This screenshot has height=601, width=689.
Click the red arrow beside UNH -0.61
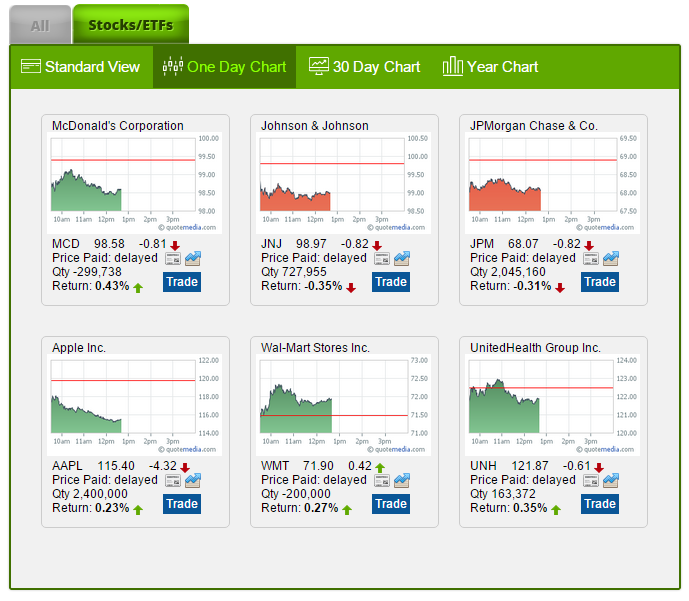coord(599,467)
